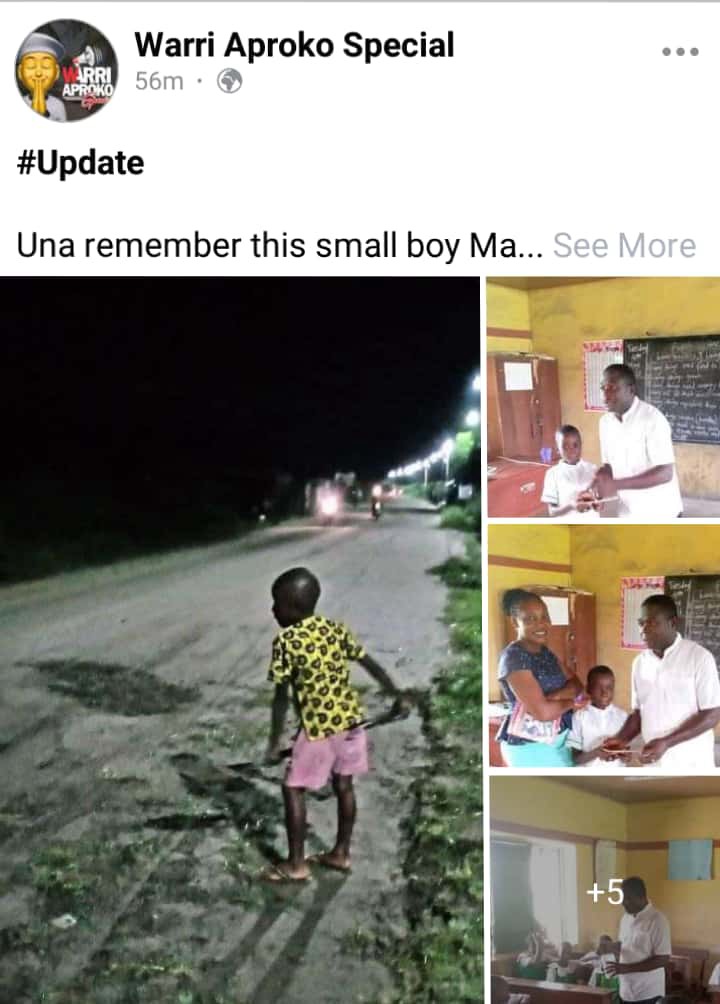The width and height of the screenshot is (720, 1004).
Task: Open the large night road photo
Action: click(240, 640)
